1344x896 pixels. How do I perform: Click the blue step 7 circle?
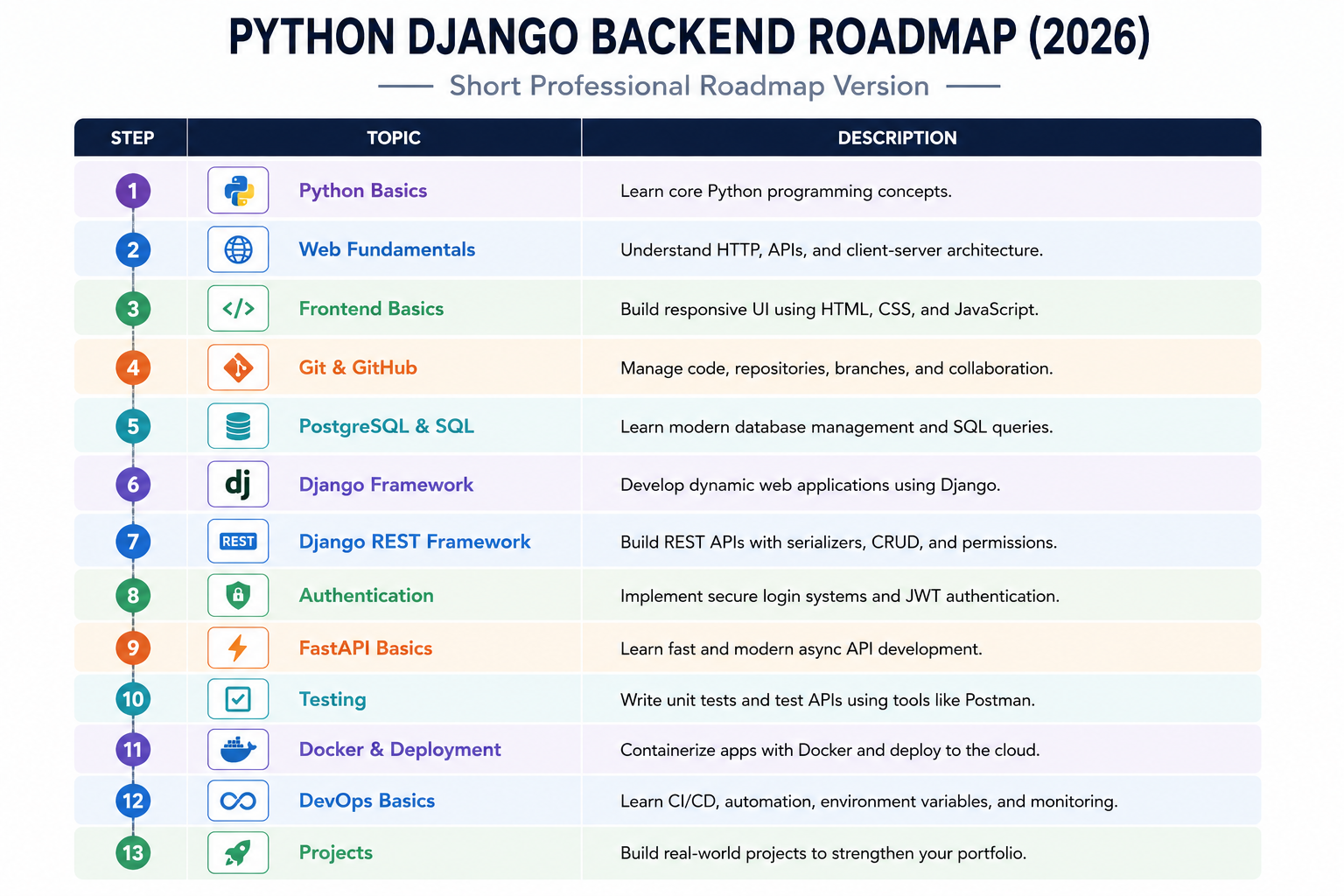tap(133, 542)
